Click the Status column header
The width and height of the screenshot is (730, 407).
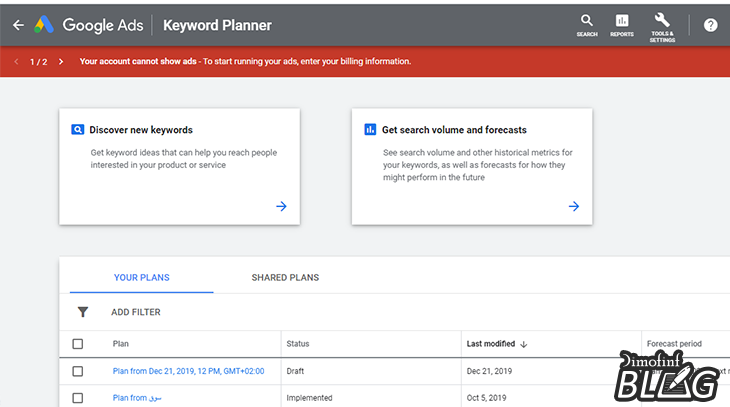coord(298,344)
